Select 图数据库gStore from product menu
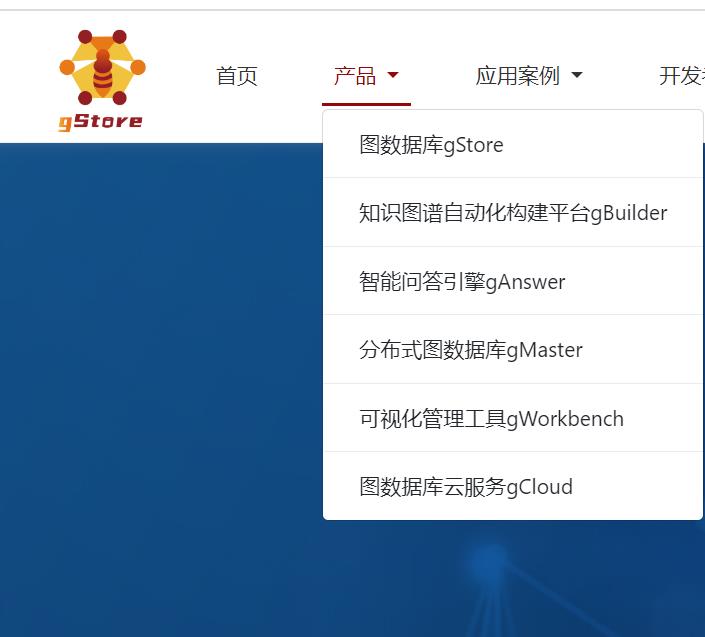 513,145
